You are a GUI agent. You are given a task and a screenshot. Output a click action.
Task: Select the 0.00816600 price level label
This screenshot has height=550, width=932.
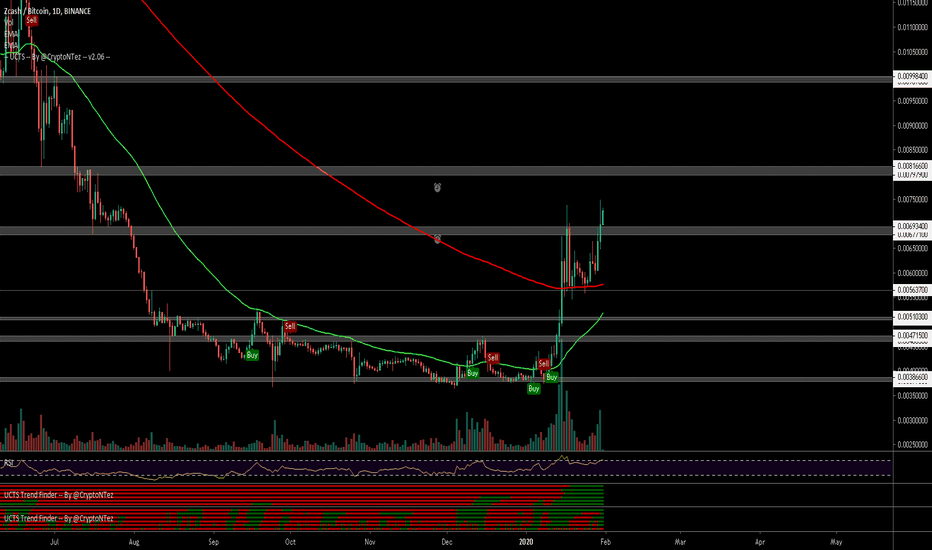tap(912, 166)
